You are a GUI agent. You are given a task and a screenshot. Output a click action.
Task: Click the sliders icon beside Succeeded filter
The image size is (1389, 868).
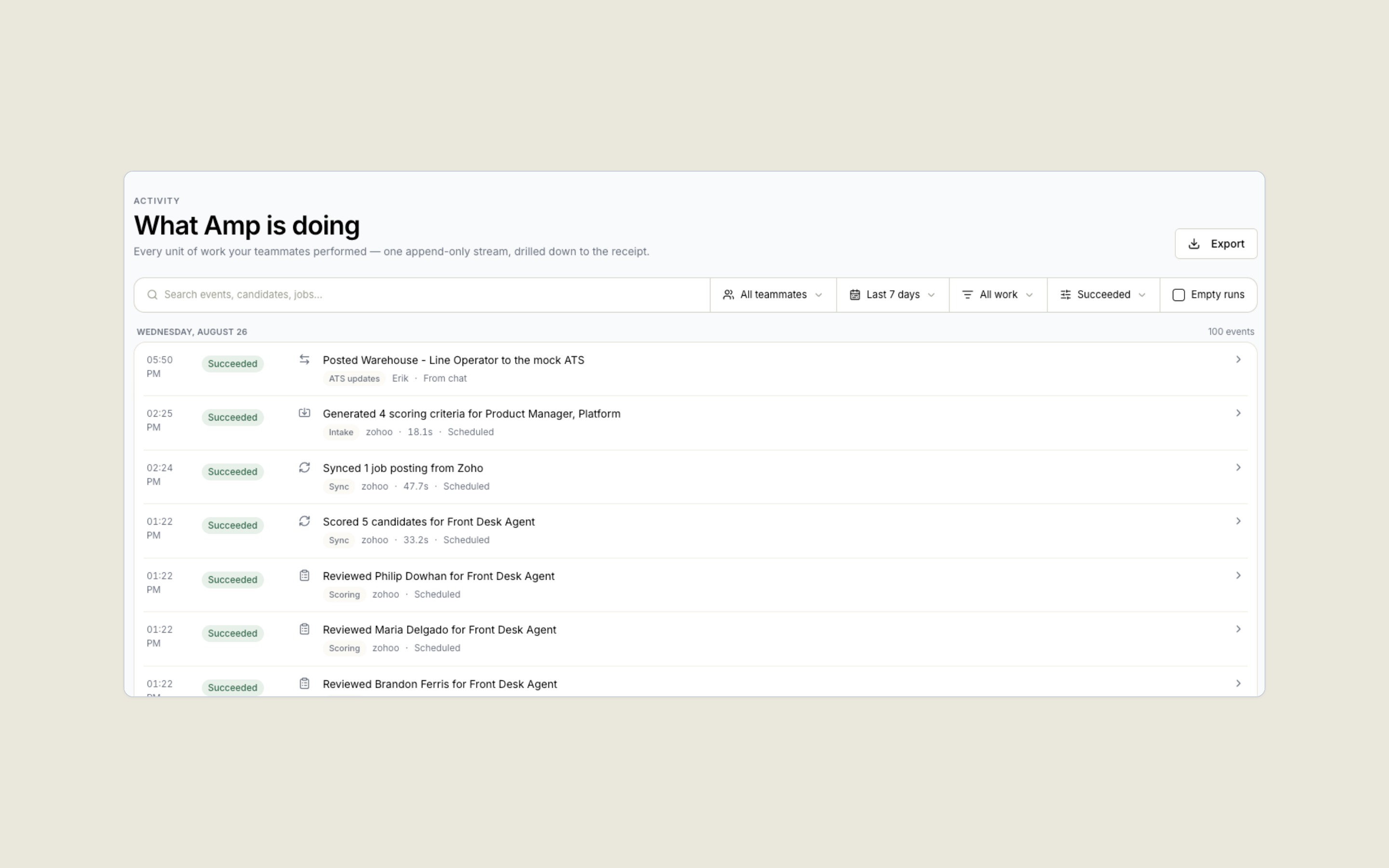1065,295
